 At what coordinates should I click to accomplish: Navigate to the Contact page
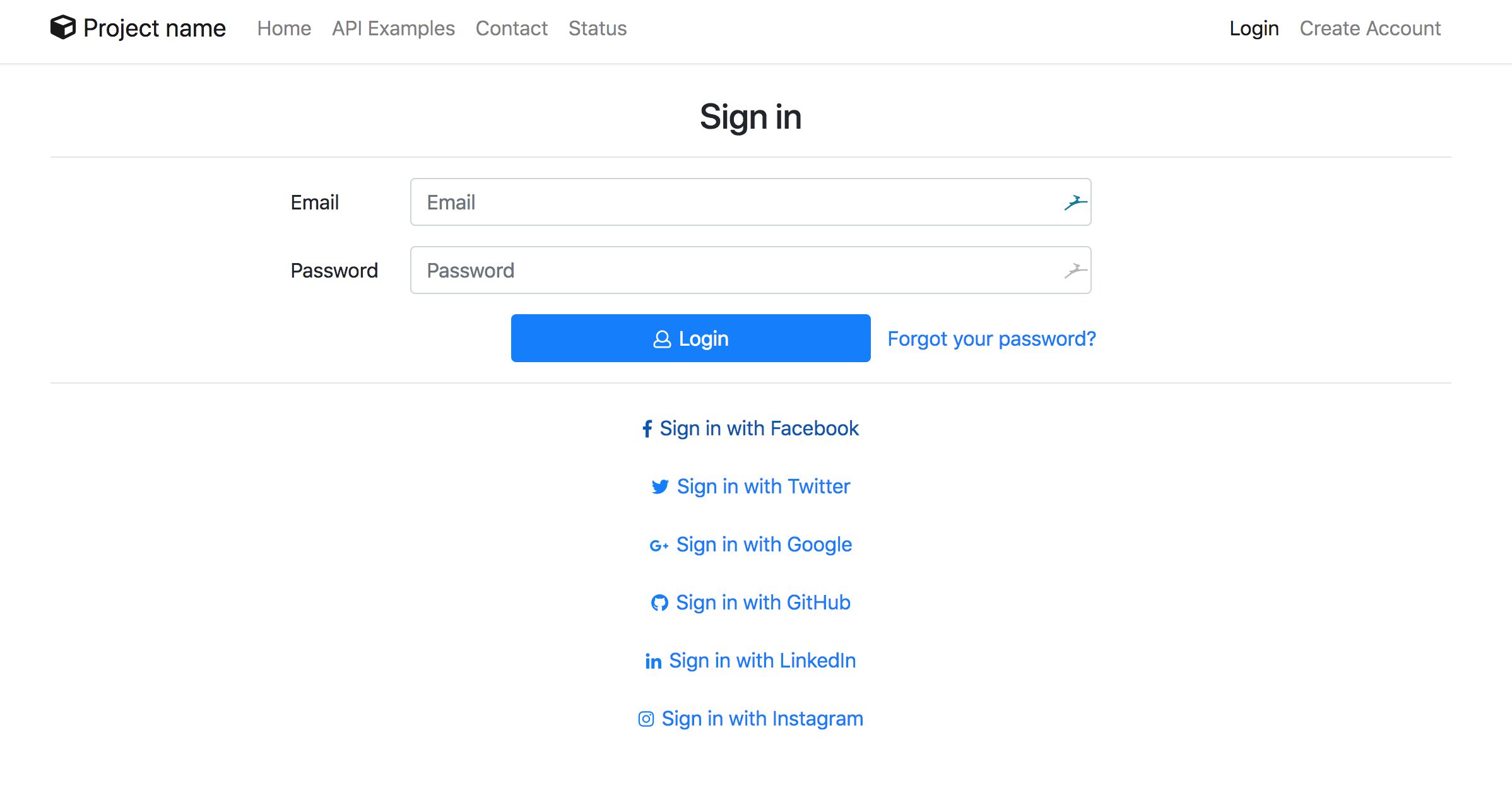[512, 28]
